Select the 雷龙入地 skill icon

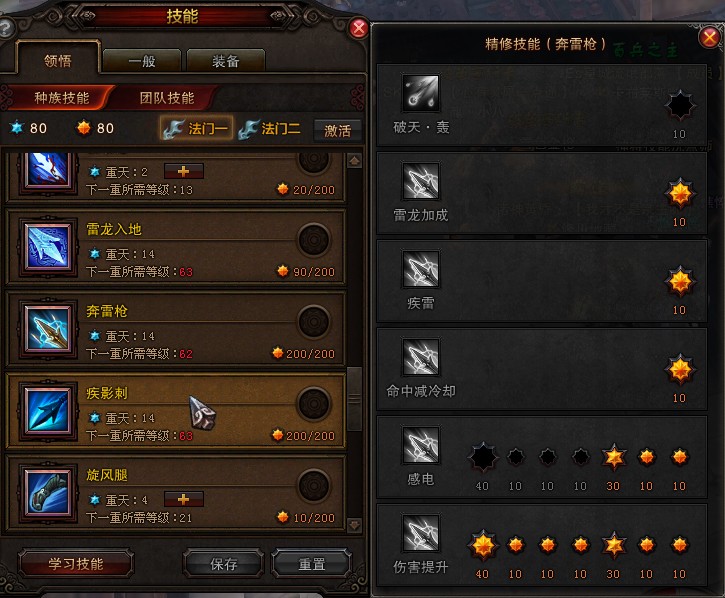(48, 246)
